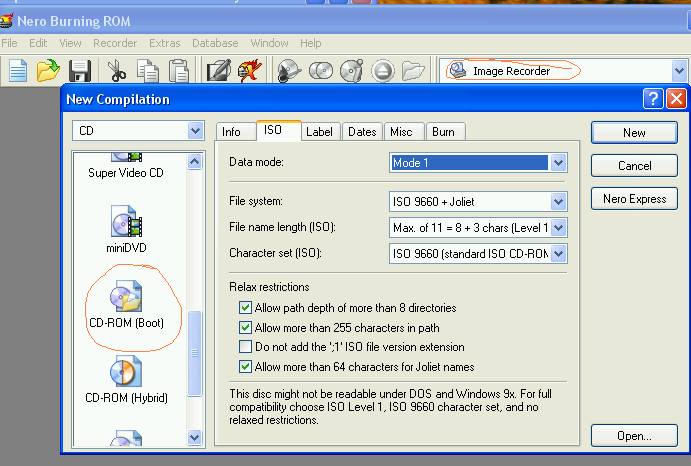The height and width of the screenshot is (466, 691).
Task: Select the Cut scissors icon
Action: 116,71
